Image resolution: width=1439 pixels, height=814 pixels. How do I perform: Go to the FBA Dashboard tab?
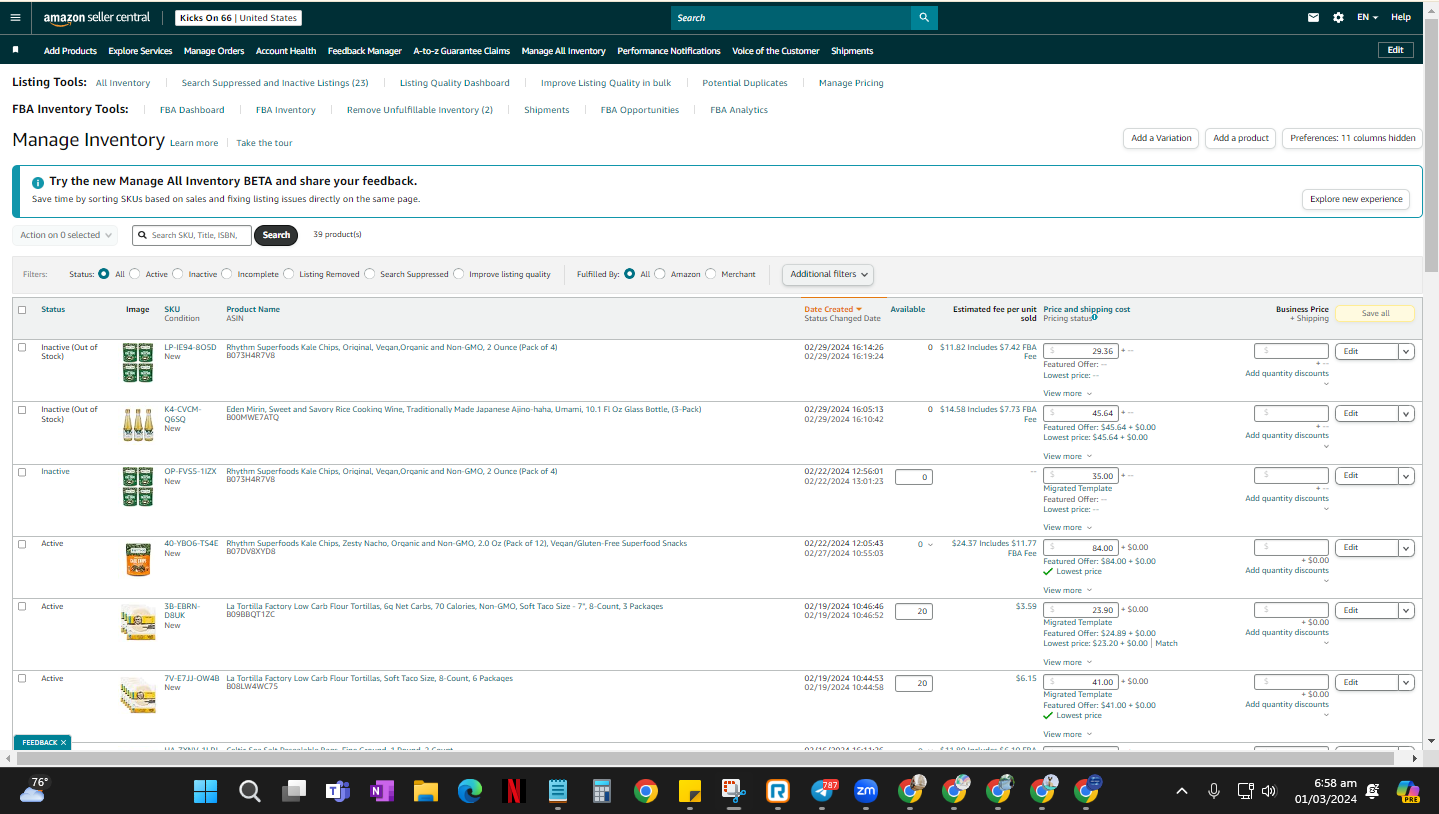tap(192, 110)
